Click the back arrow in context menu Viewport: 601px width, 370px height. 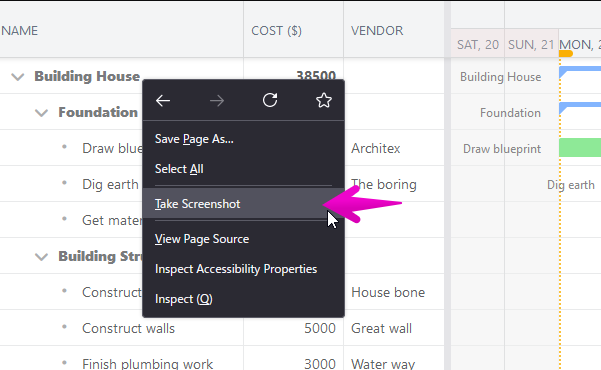click(163, 101)
